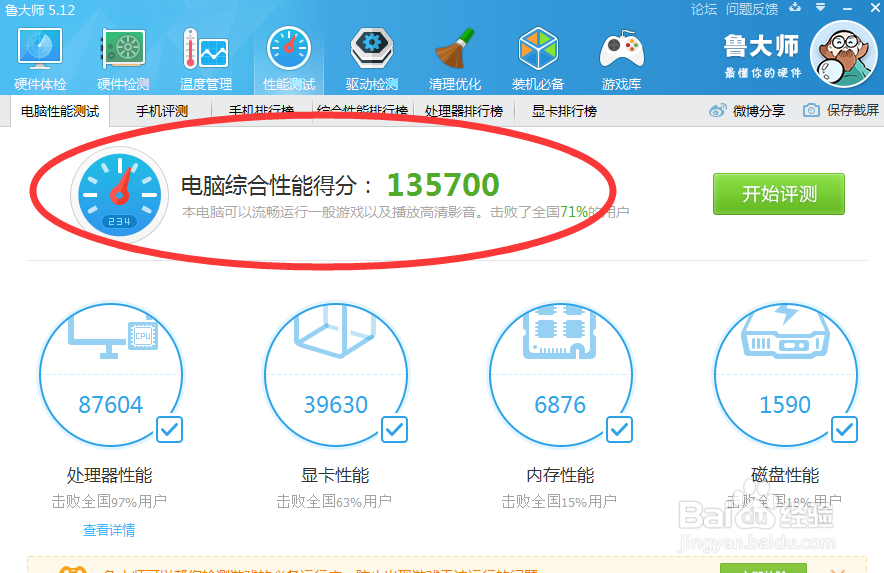The width and height of the screenshot is (884, 573).
Task: Click the camera save-screenshot icon
Action: tap(811, 110)
